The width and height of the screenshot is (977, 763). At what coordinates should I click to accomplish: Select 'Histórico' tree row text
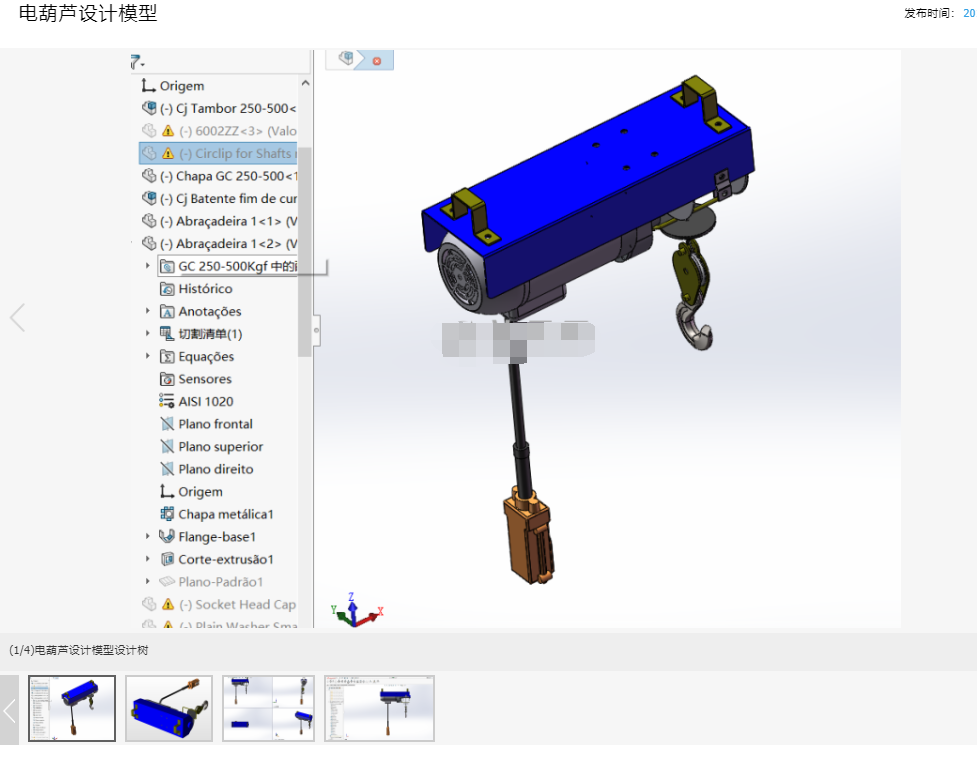pos(205,289)
